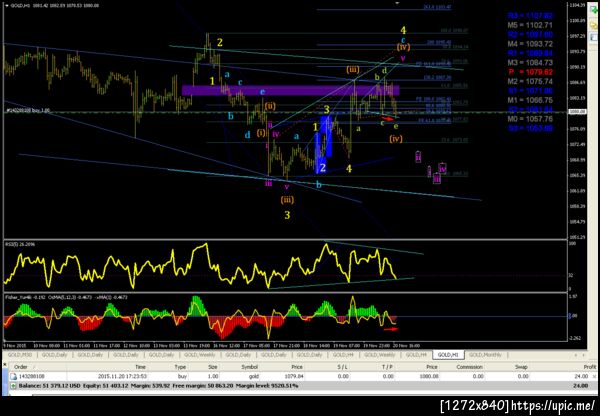Click the red P = 1079.62 pivot label
600x416 pixels.
tap(530, 72)
